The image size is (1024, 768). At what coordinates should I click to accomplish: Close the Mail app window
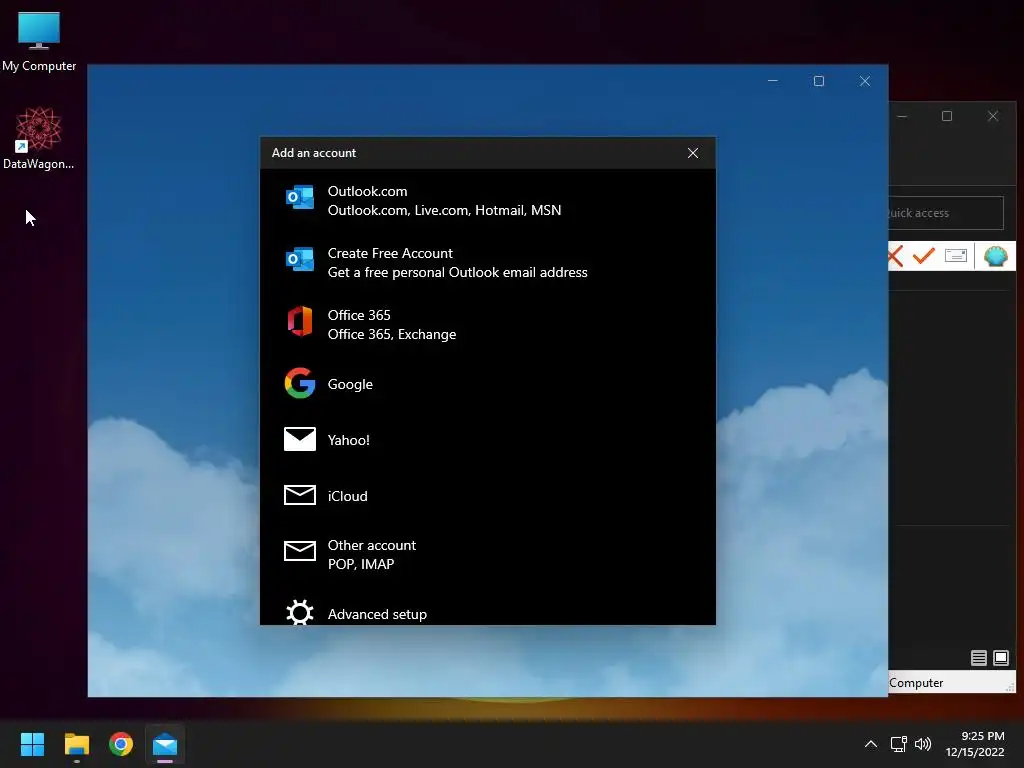pyautogui.click(x=865, y=81)
